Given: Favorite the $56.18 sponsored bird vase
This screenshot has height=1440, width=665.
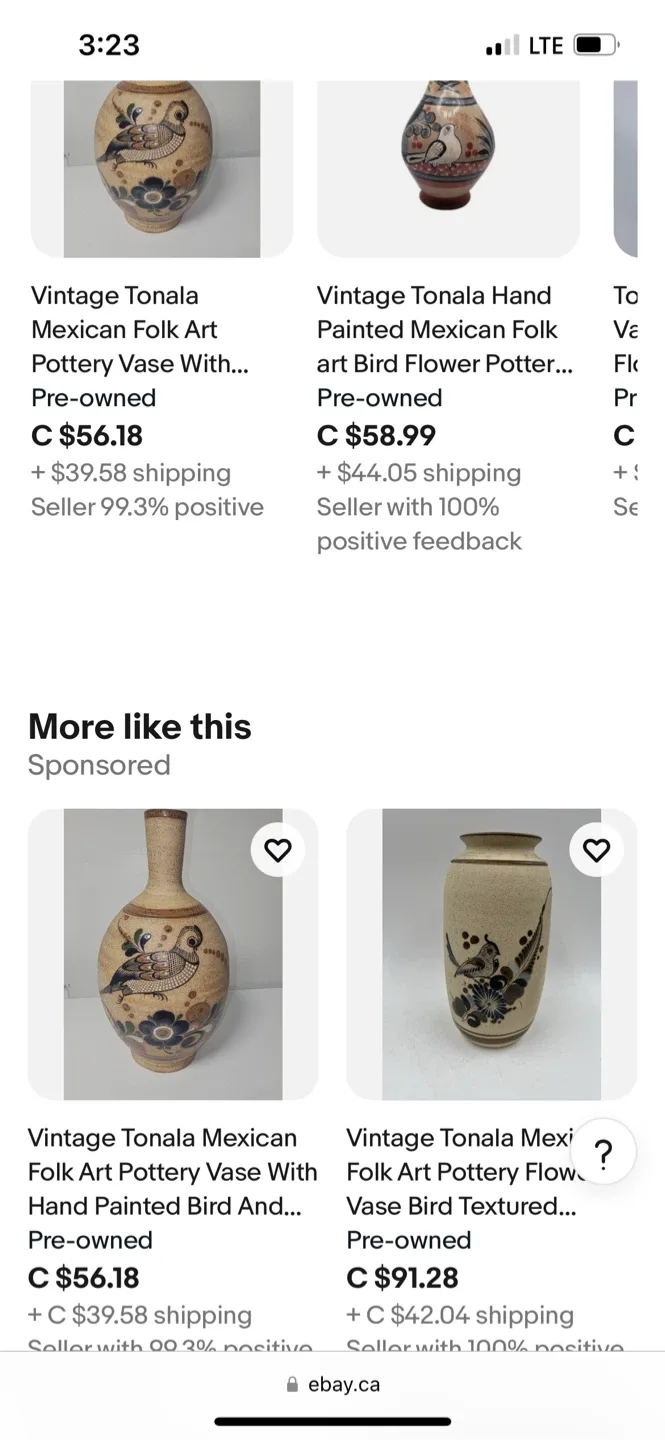Looking at the screenshot, I should point(277,850).
